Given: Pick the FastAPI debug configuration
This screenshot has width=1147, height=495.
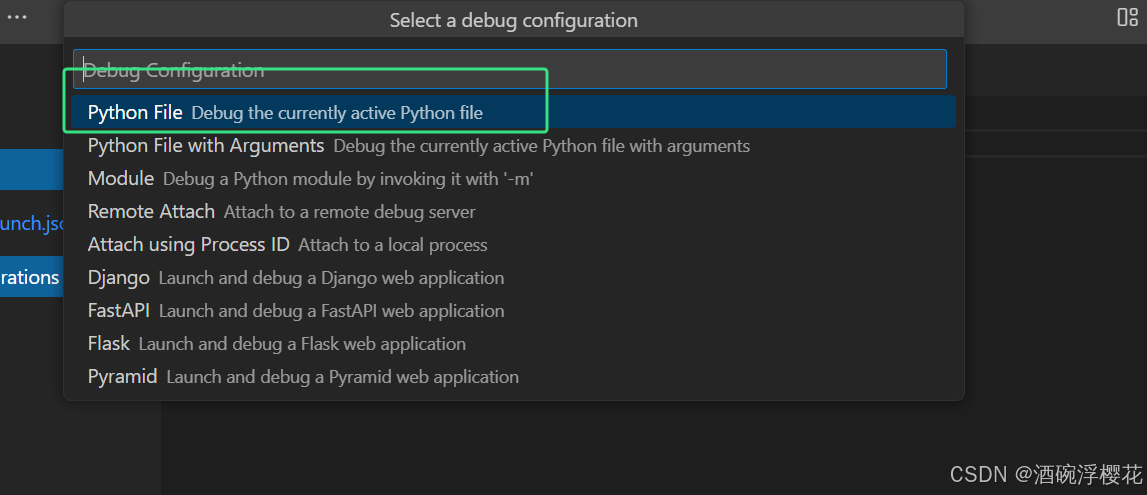Looking at the screenshot, I should coord(119,311).
